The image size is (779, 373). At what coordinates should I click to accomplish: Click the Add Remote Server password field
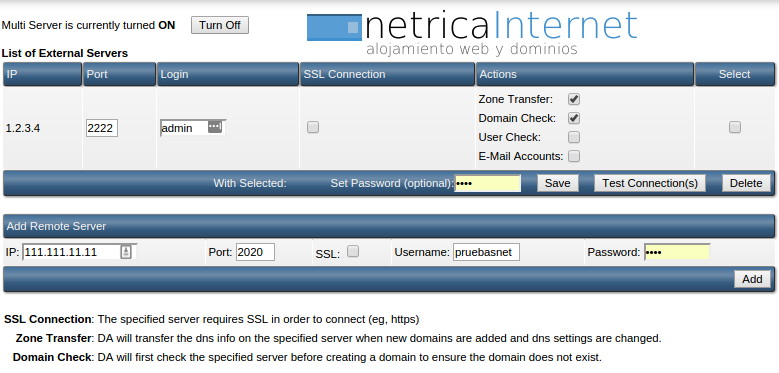pos(677,252)
